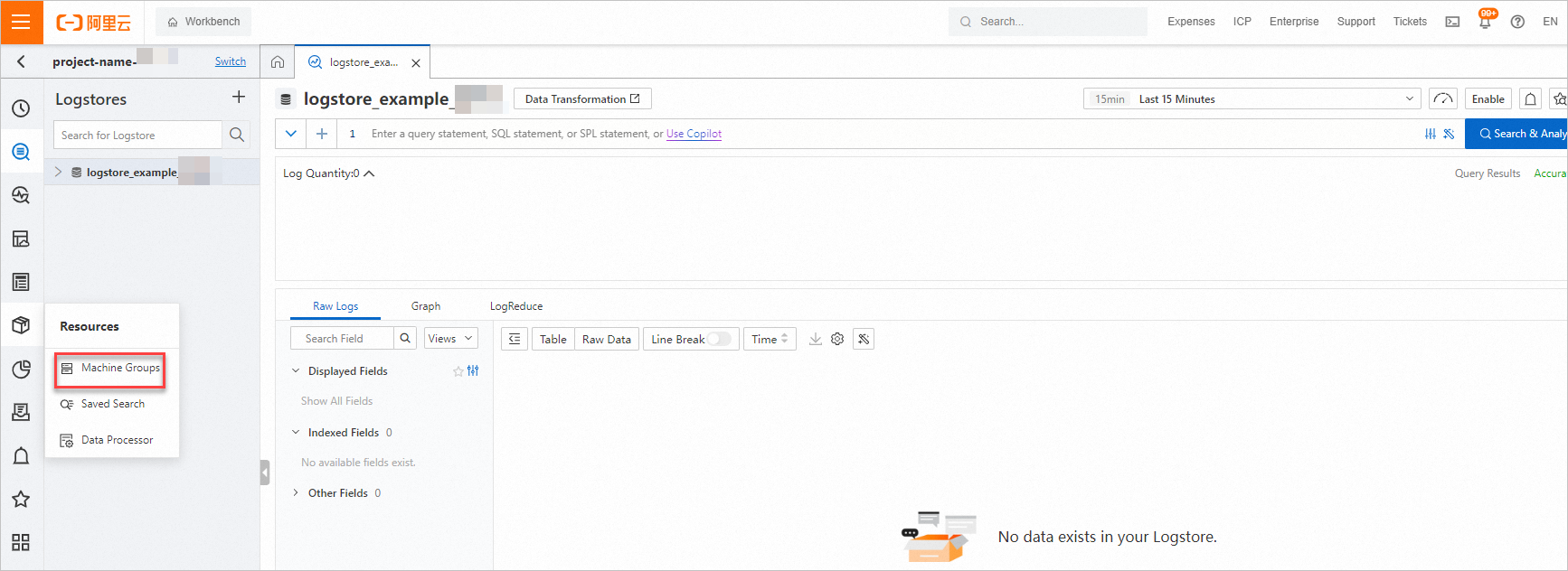Expand the query box chevron
This screenshot has width=1568, height=571.
pos(290,134)
